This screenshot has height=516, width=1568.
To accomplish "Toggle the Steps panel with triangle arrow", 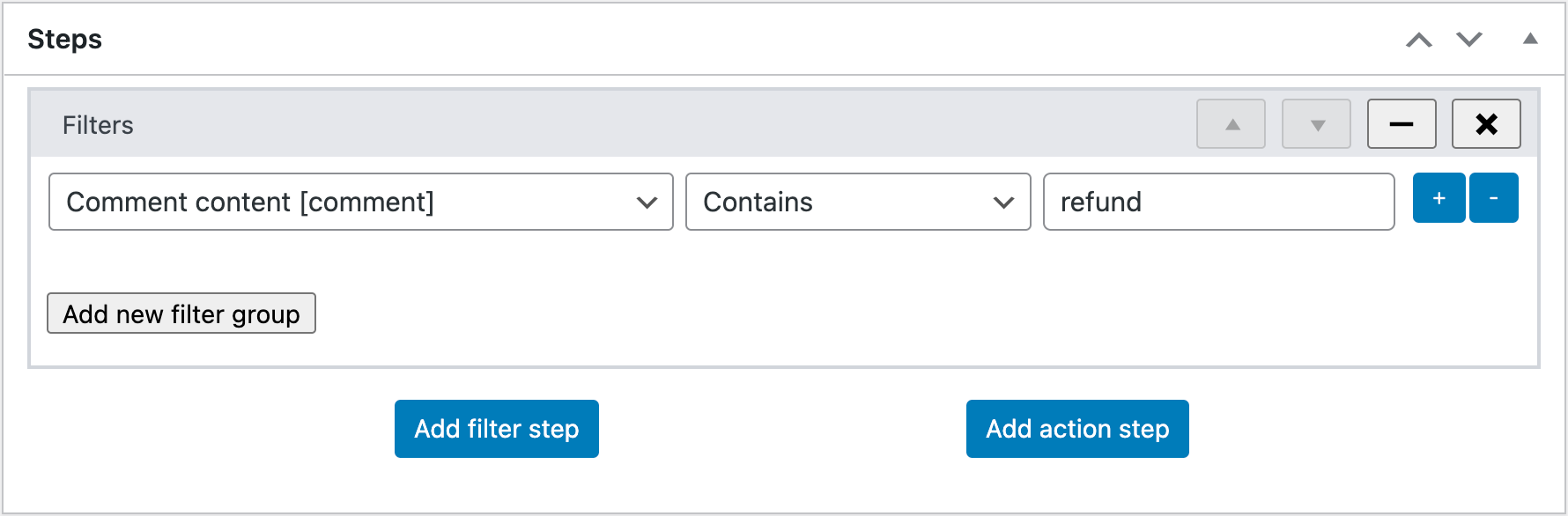I will [x=1530, y=39].
